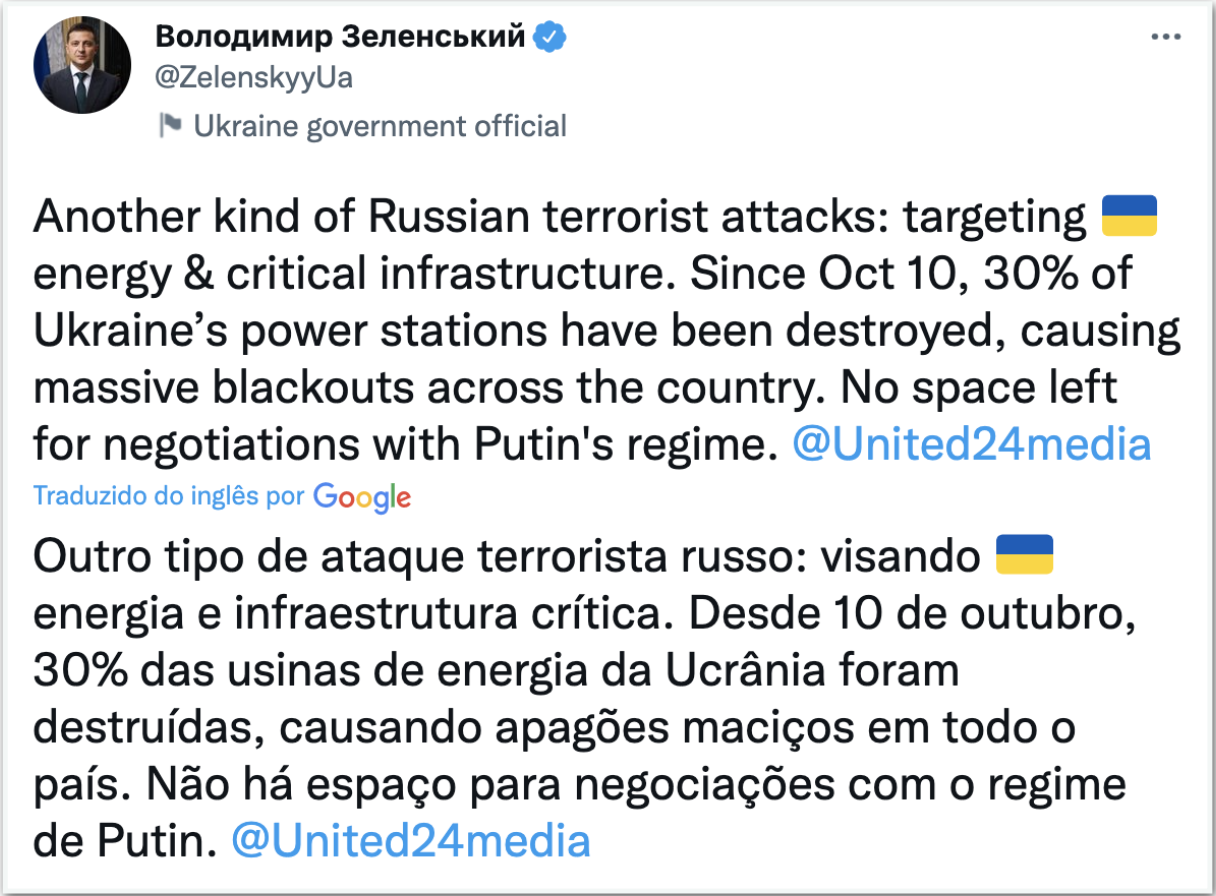Open the @ZelenskyyUa handle link
Image resolution: width=1216 pixels, height=896 pixels.
(x=254, y=78)
